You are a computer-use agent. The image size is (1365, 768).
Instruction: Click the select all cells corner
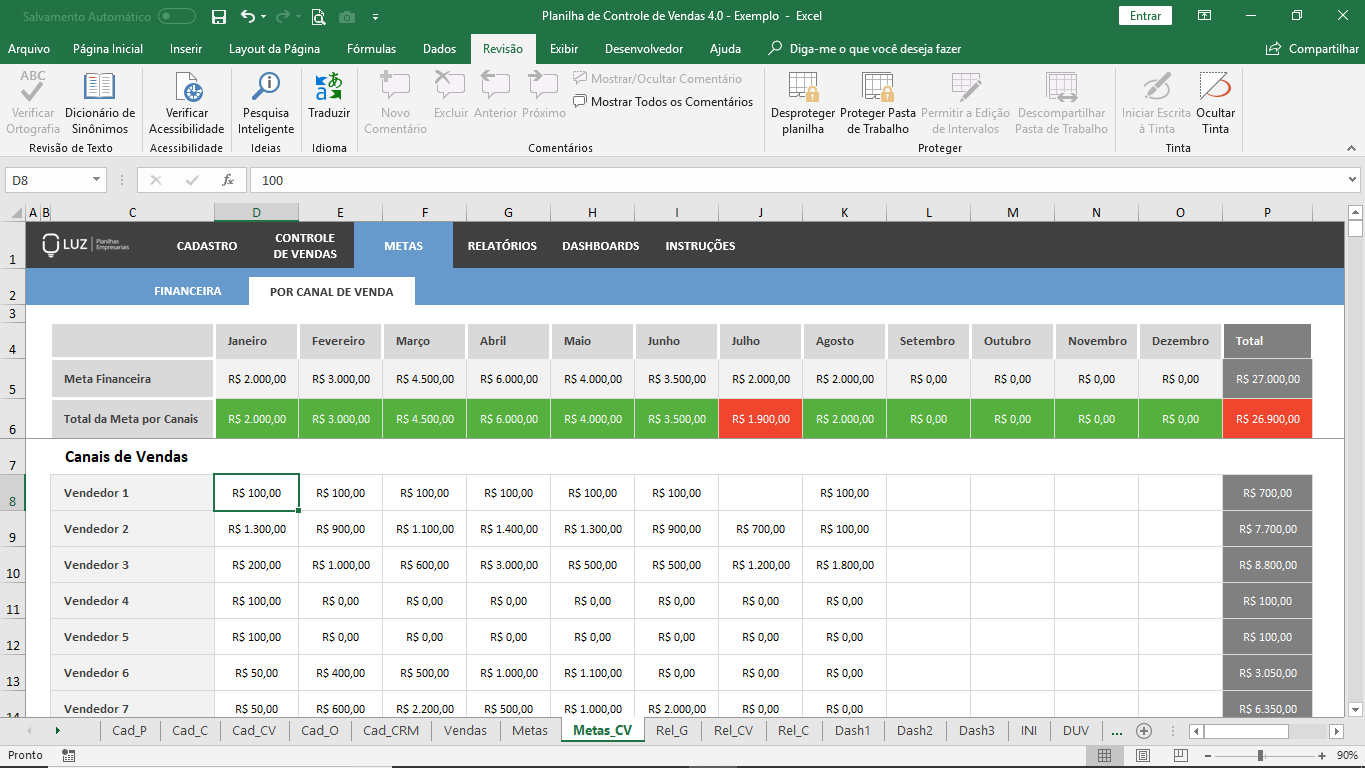pos(15,212)
